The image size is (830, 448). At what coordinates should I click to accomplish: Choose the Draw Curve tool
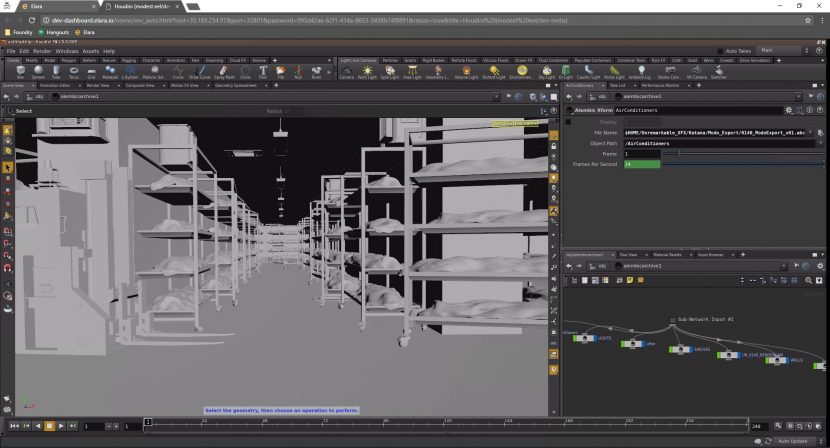[x=198, y=72]
